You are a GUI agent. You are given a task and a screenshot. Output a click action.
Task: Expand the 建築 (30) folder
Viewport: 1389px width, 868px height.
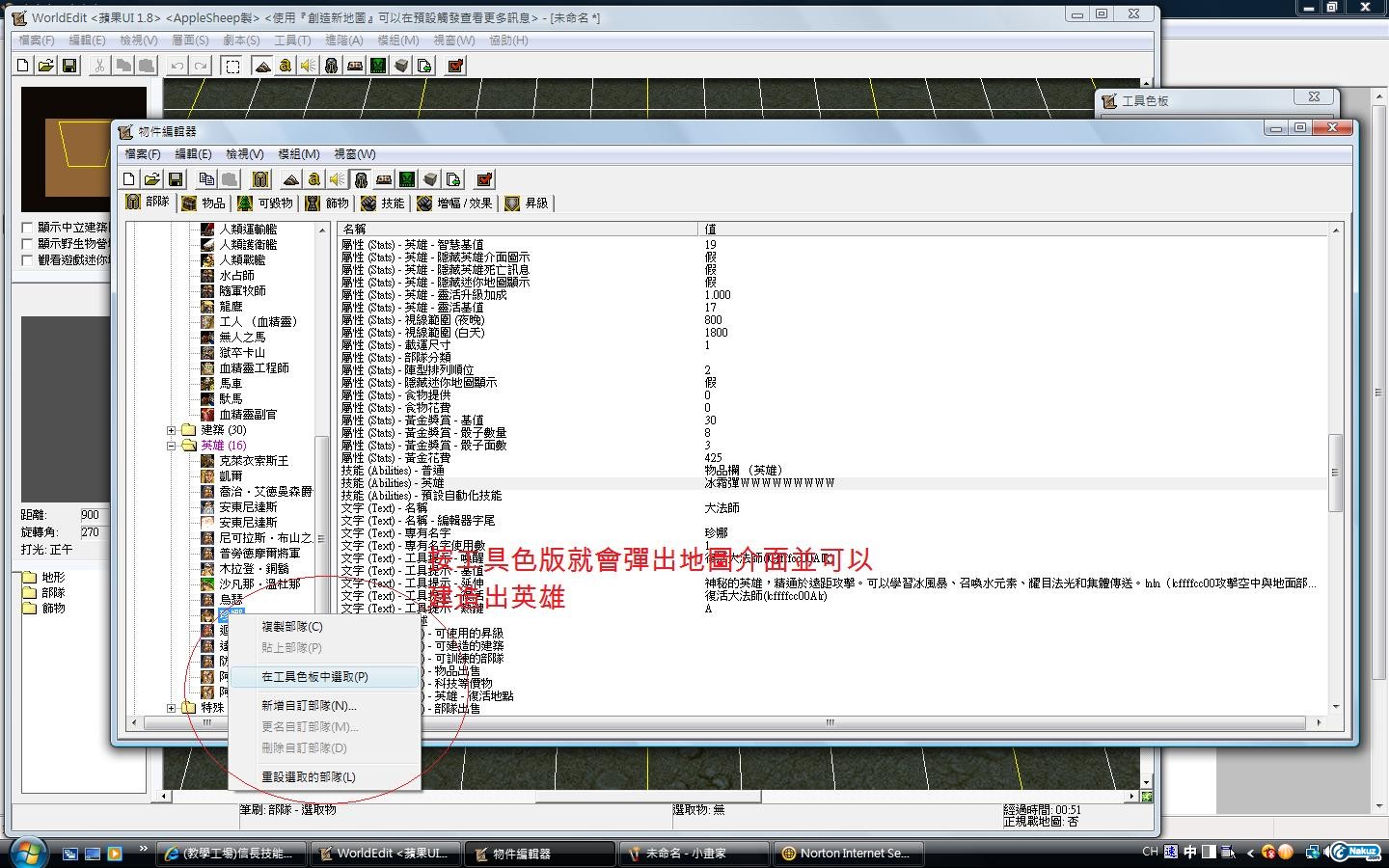(172, 430)
